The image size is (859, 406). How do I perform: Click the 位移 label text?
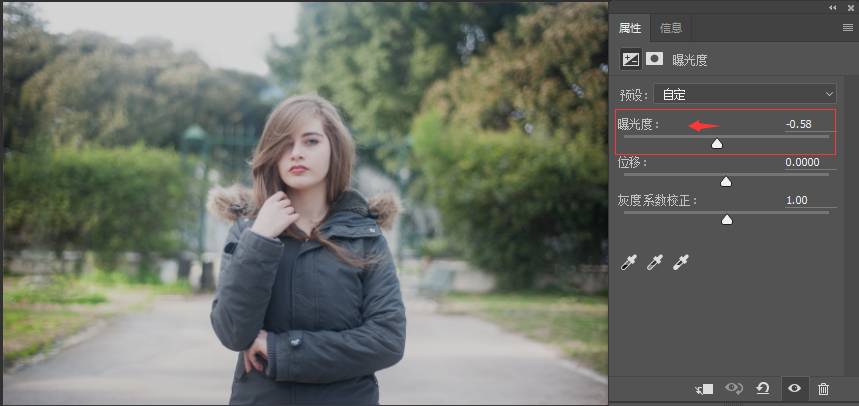pos(633,163)
